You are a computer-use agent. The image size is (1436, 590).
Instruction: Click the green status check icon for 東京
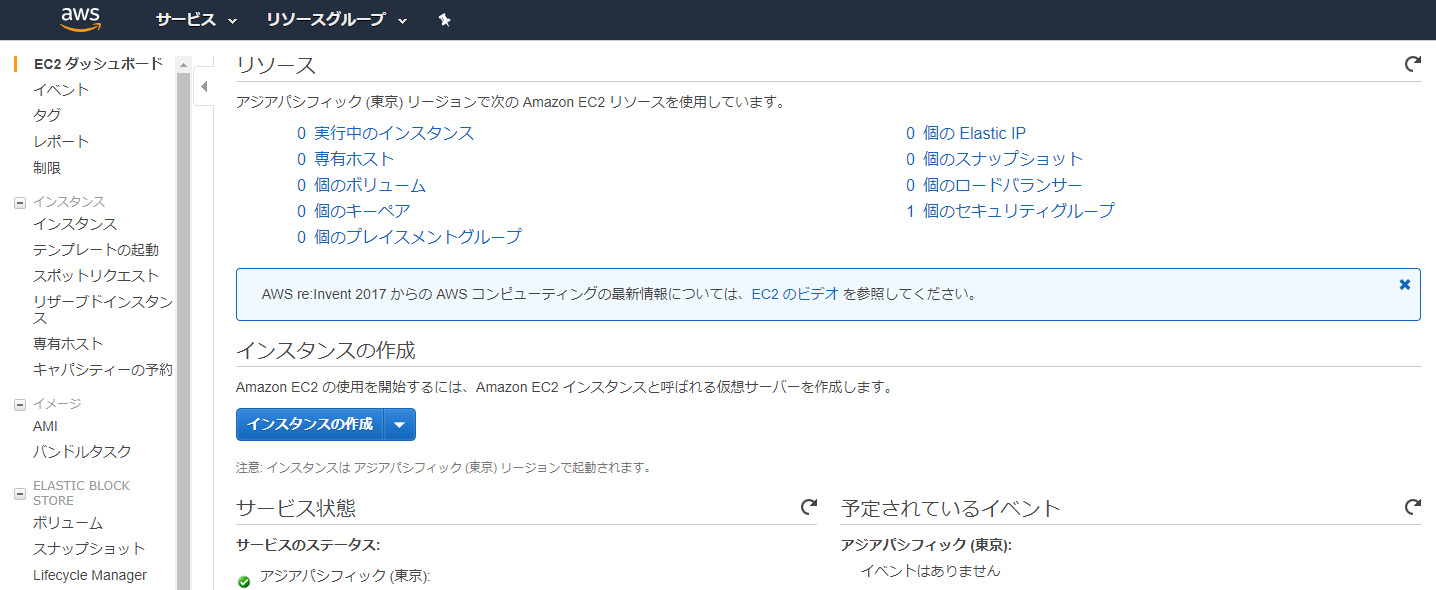(244, 581)
